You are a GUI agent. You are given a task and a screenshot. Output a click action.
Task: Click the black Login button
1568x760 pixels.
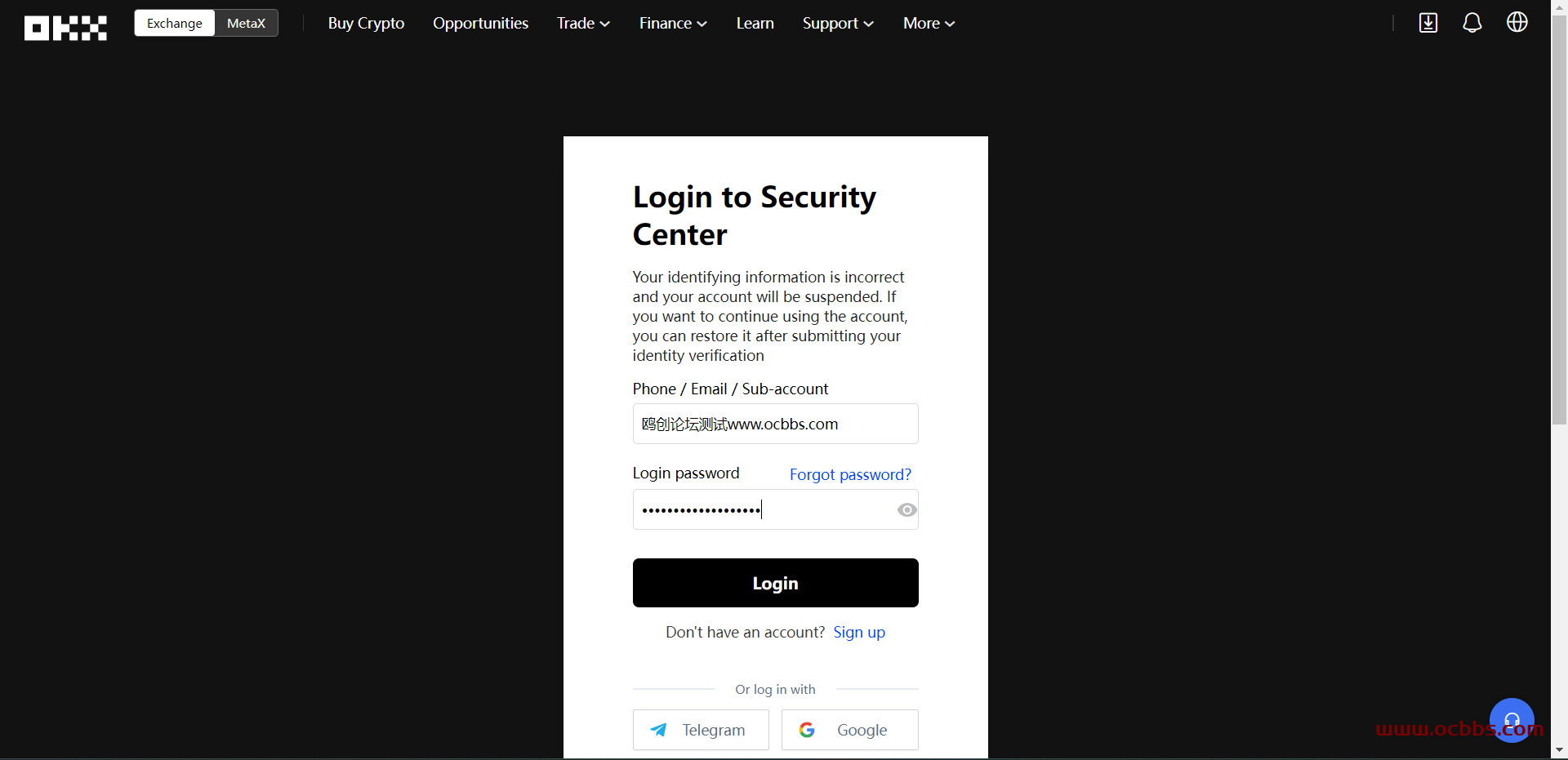click(776, 583)
